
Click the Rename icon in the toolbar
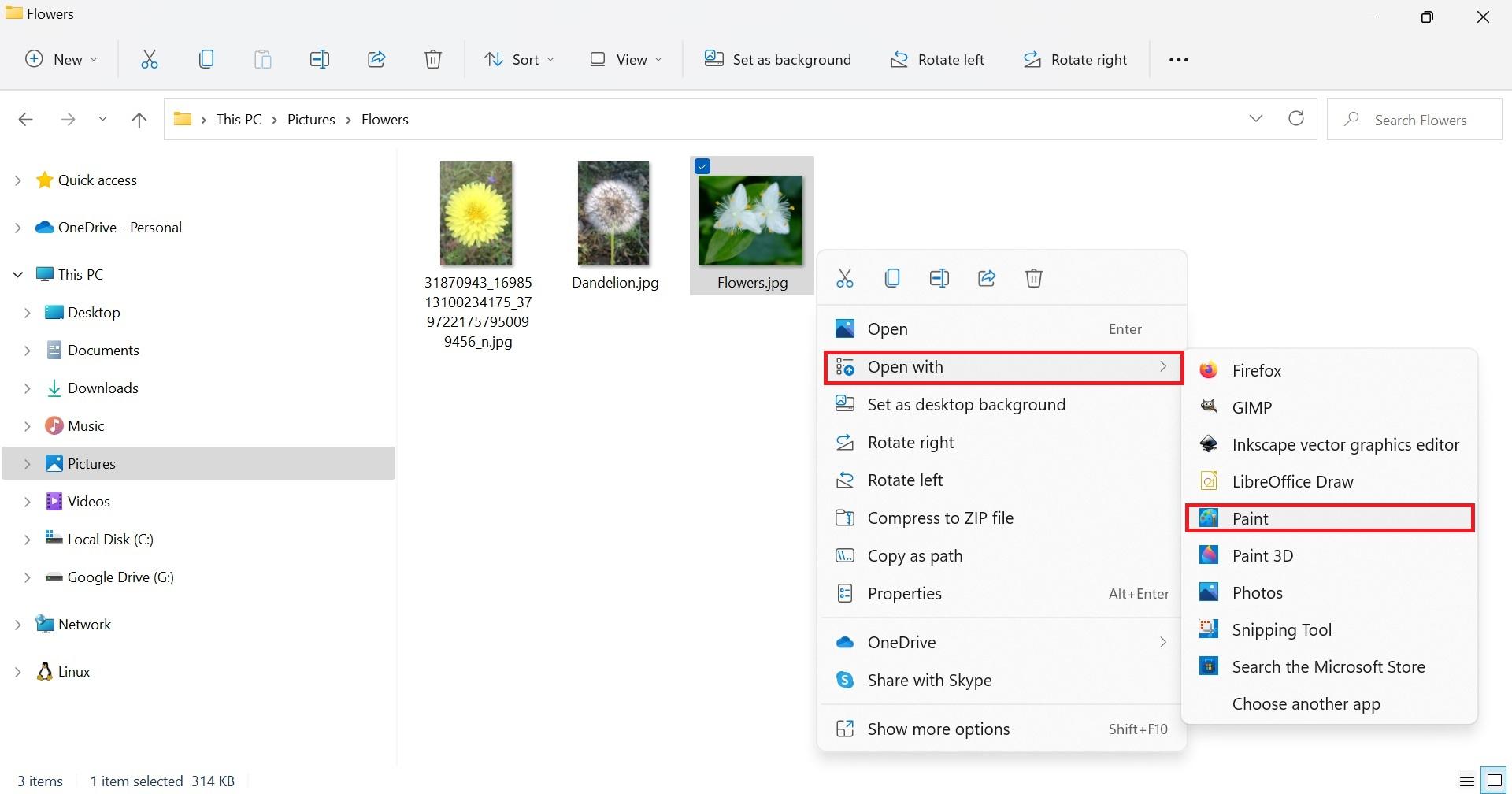coord(320,59)
